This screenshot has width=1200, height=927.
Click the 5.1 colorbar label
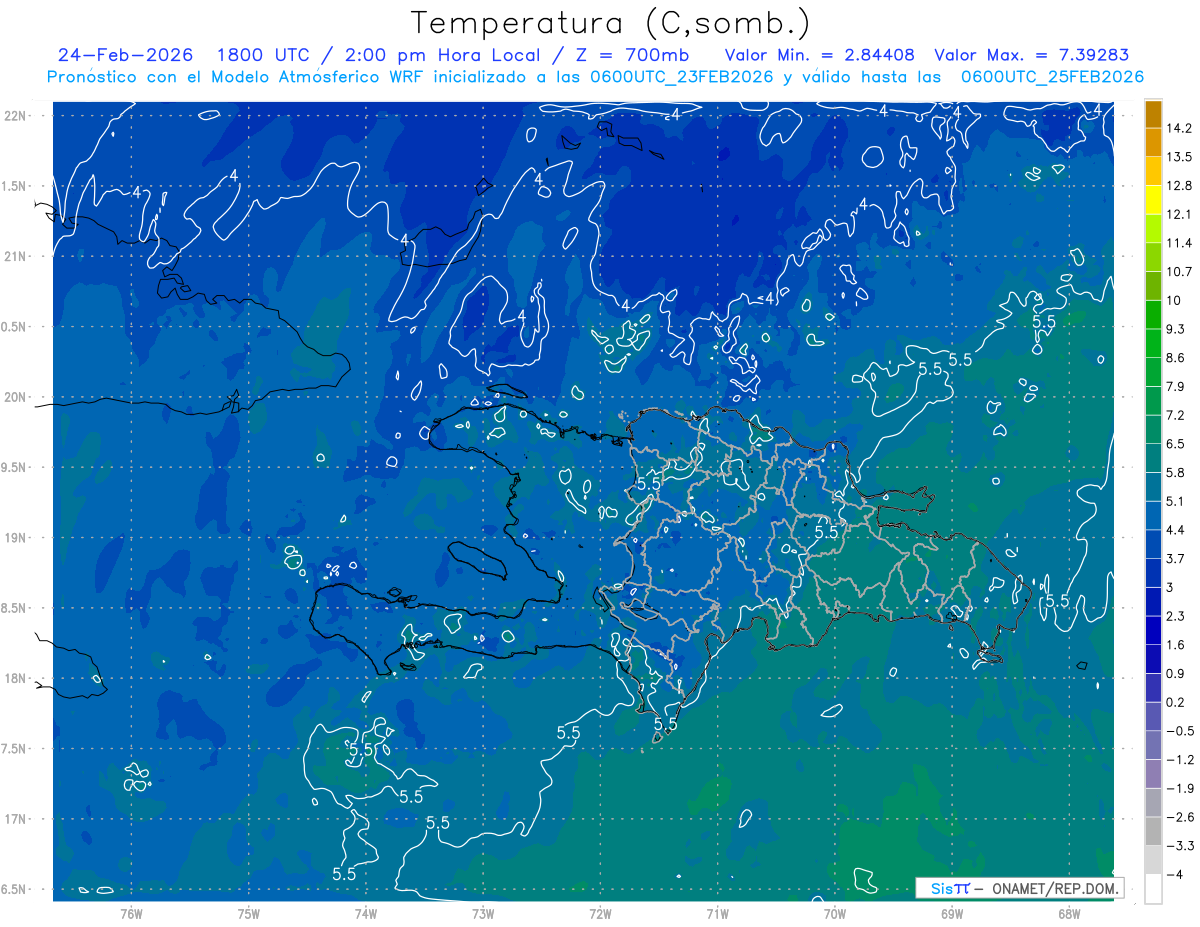coord(1176,501)
